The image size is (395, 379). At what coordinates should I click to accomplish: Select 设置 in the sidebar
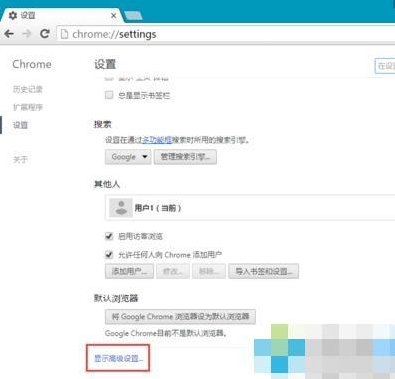[20, 125]
